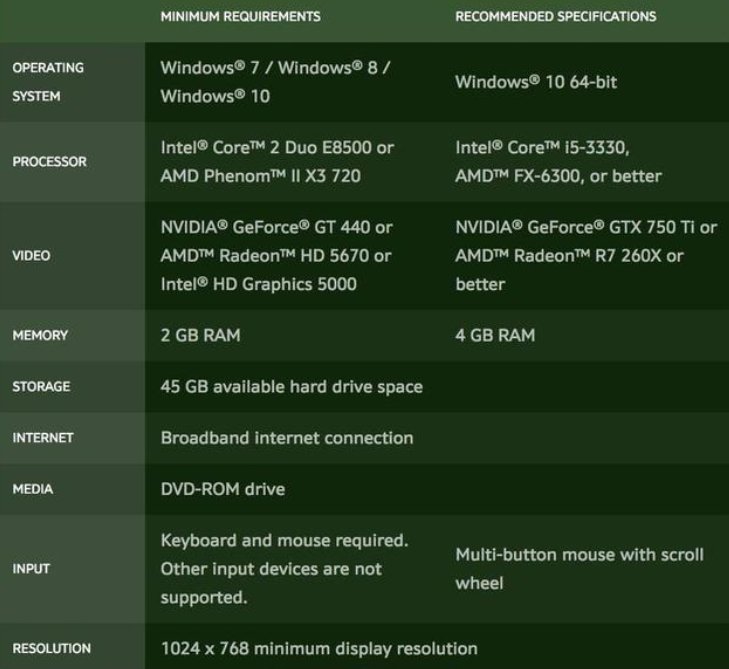The image size is (729, 669).
Task: Select the Video row label
Action: point(31,256)
